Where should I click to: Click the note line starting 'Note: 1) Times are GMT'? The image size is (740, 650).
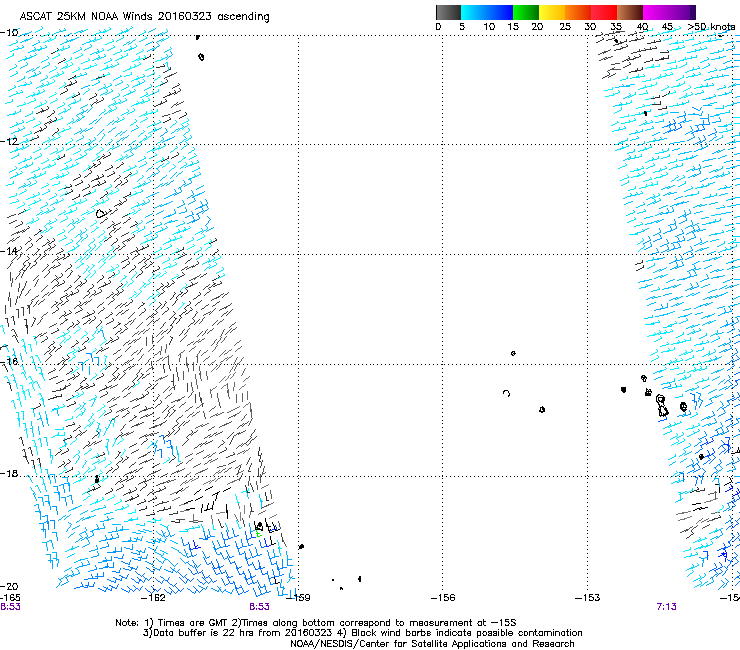pos(316,623)
